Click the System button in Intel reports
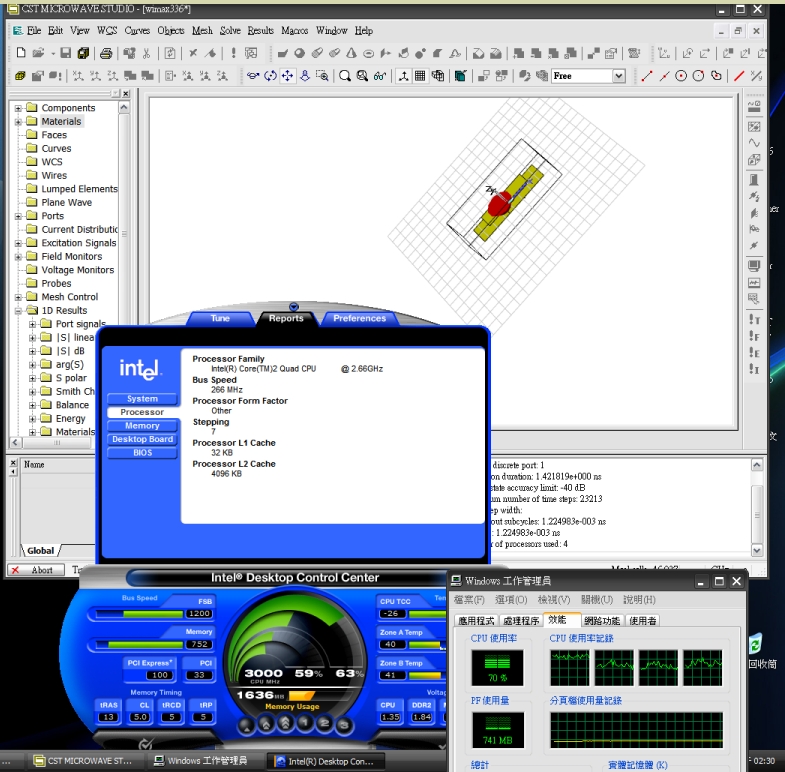Viewport: 785px width, 772px height. (142, 399)
